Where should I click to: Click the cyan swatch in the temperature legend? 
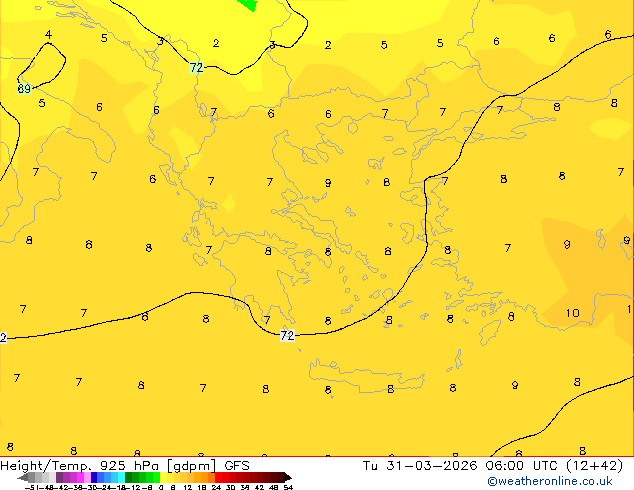pyautogui.click(x=121, y=477)
